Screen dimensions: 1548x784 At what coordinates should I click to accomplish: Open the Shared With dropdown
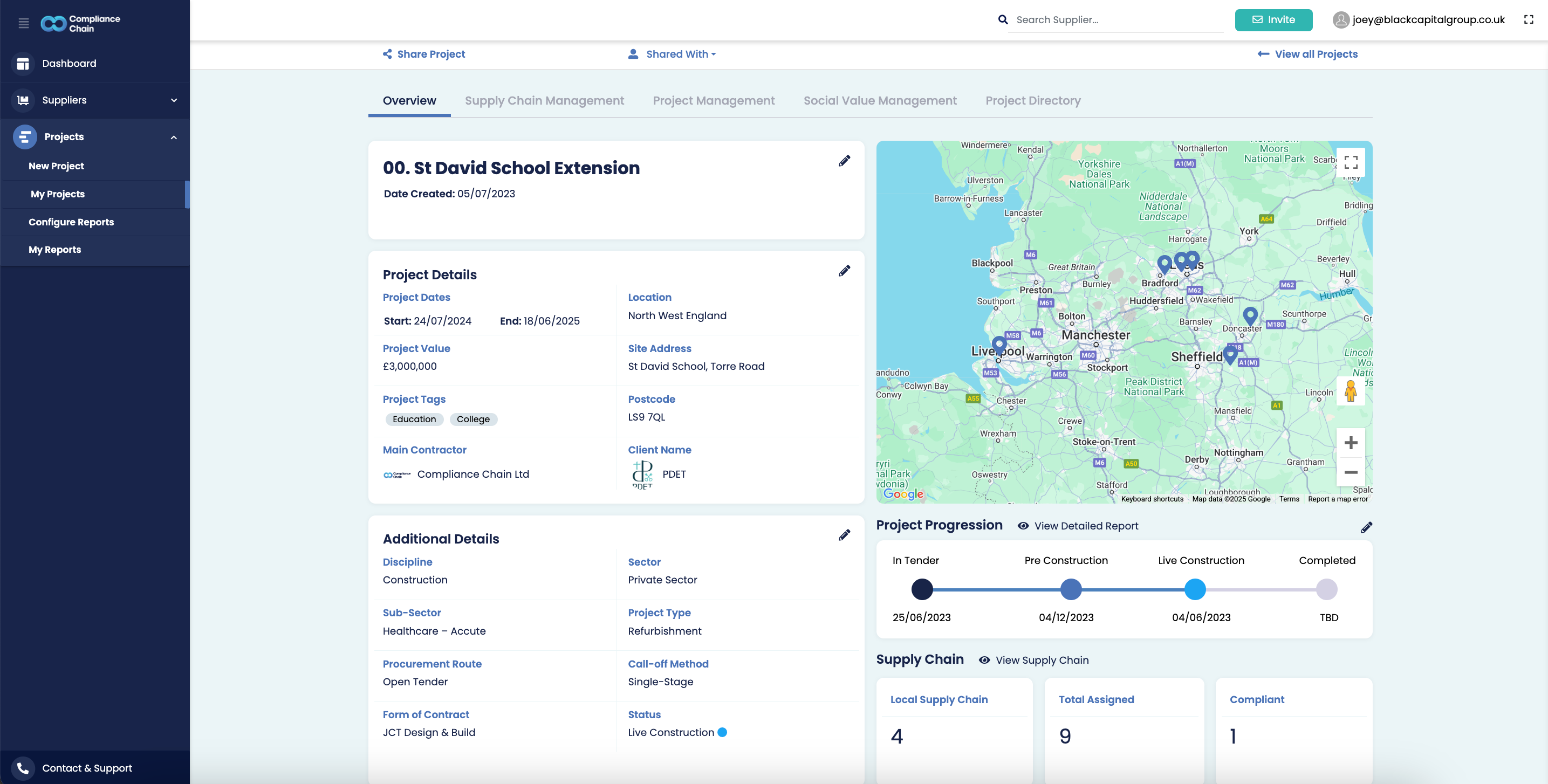(x=673, y=54)
